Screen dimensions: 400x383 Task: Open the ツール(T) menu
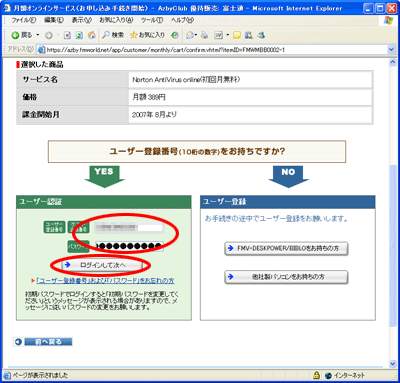coord(152,20)
